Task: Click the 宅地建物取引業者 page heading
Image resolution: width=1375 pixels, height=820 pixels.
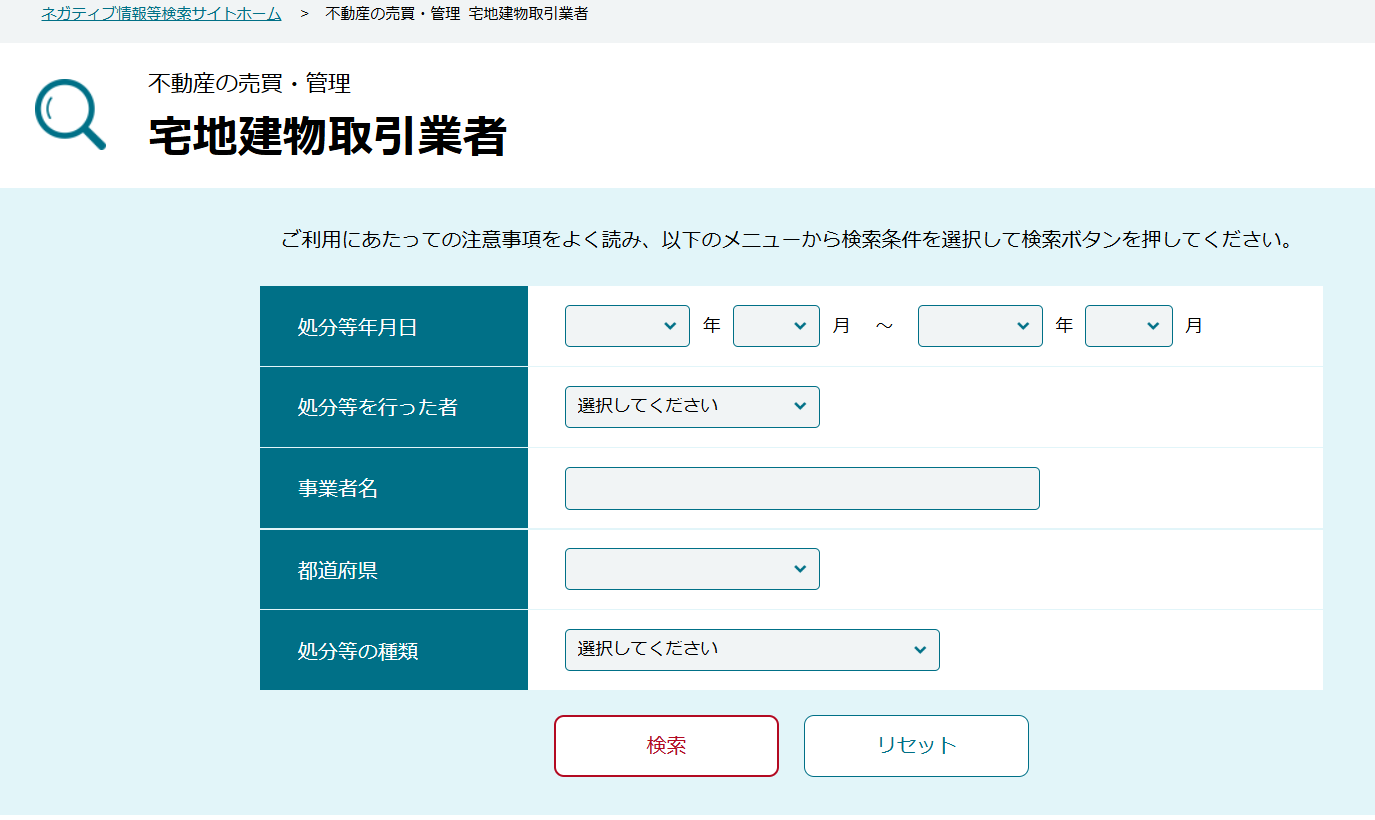Action: tap(327, 136)
